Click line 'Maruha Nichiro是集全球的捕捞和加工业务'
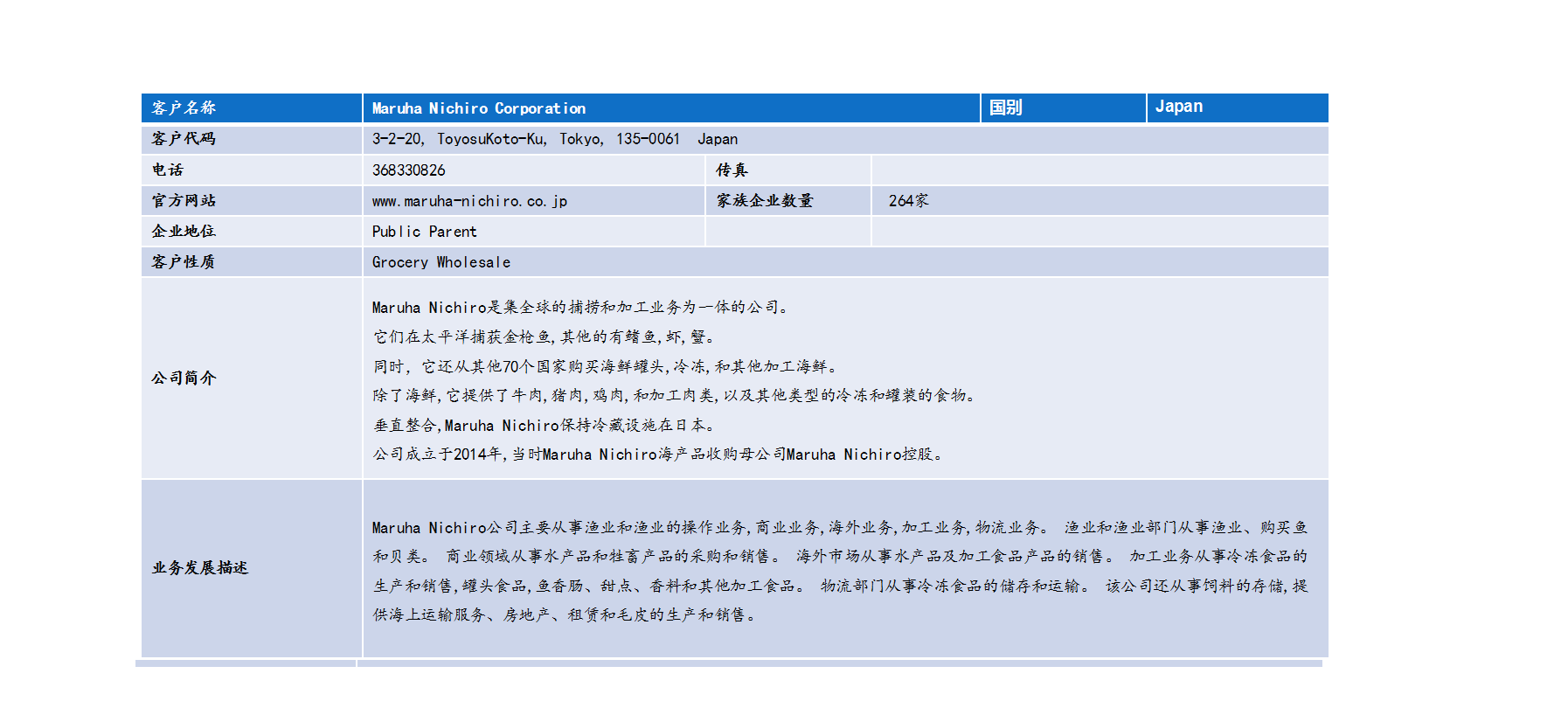 click(581, 308)
